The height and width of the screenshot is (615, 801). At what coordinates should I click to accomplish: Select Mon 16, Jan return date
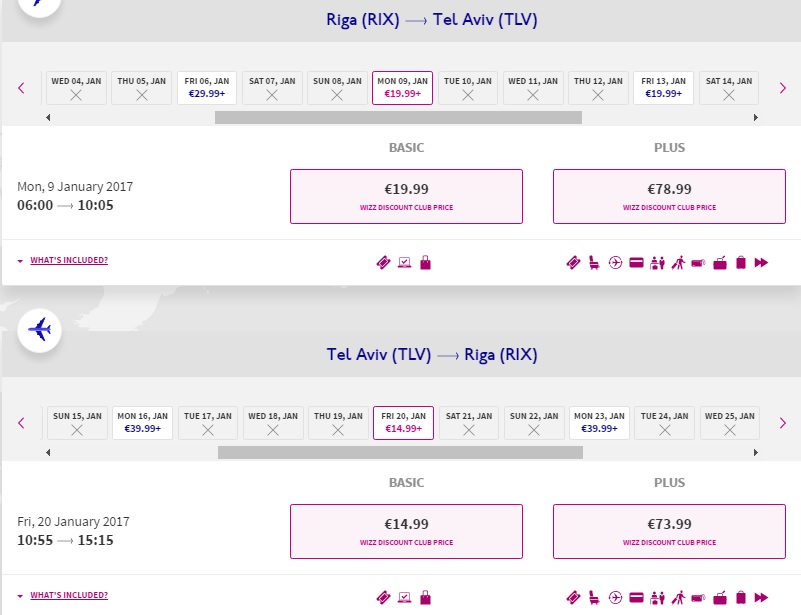tap(143, 423)
